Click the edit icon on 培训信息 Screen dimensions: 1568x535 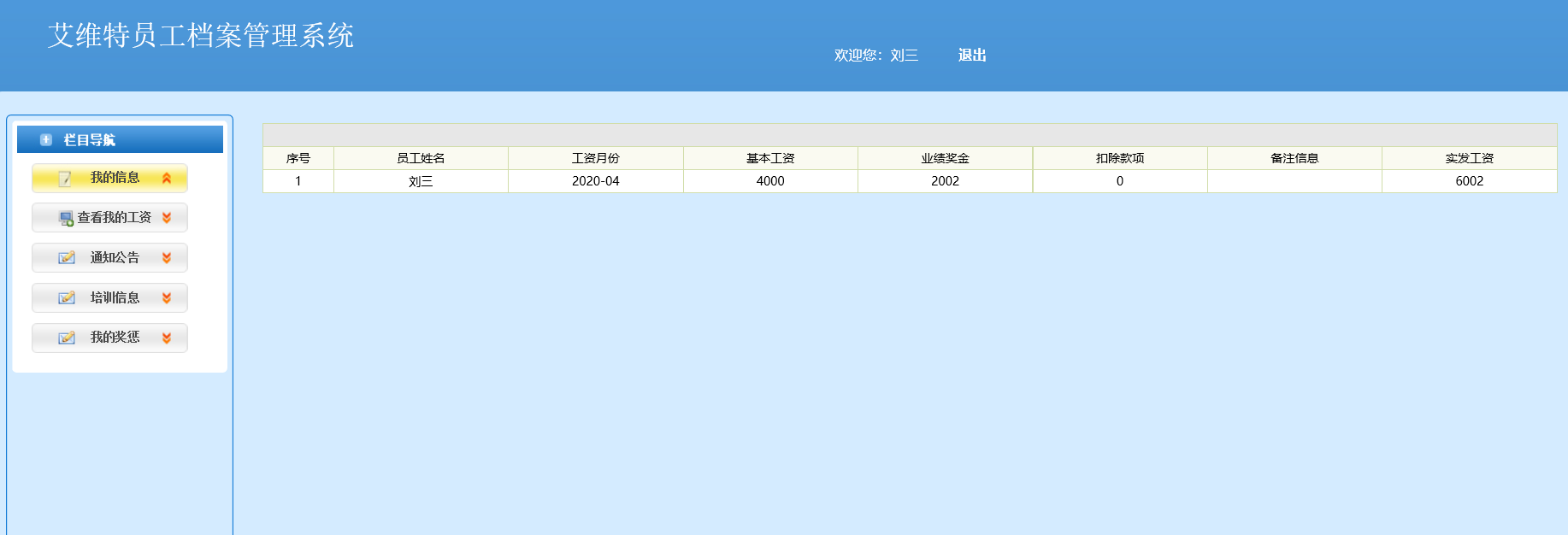click(x=66, y=298)
